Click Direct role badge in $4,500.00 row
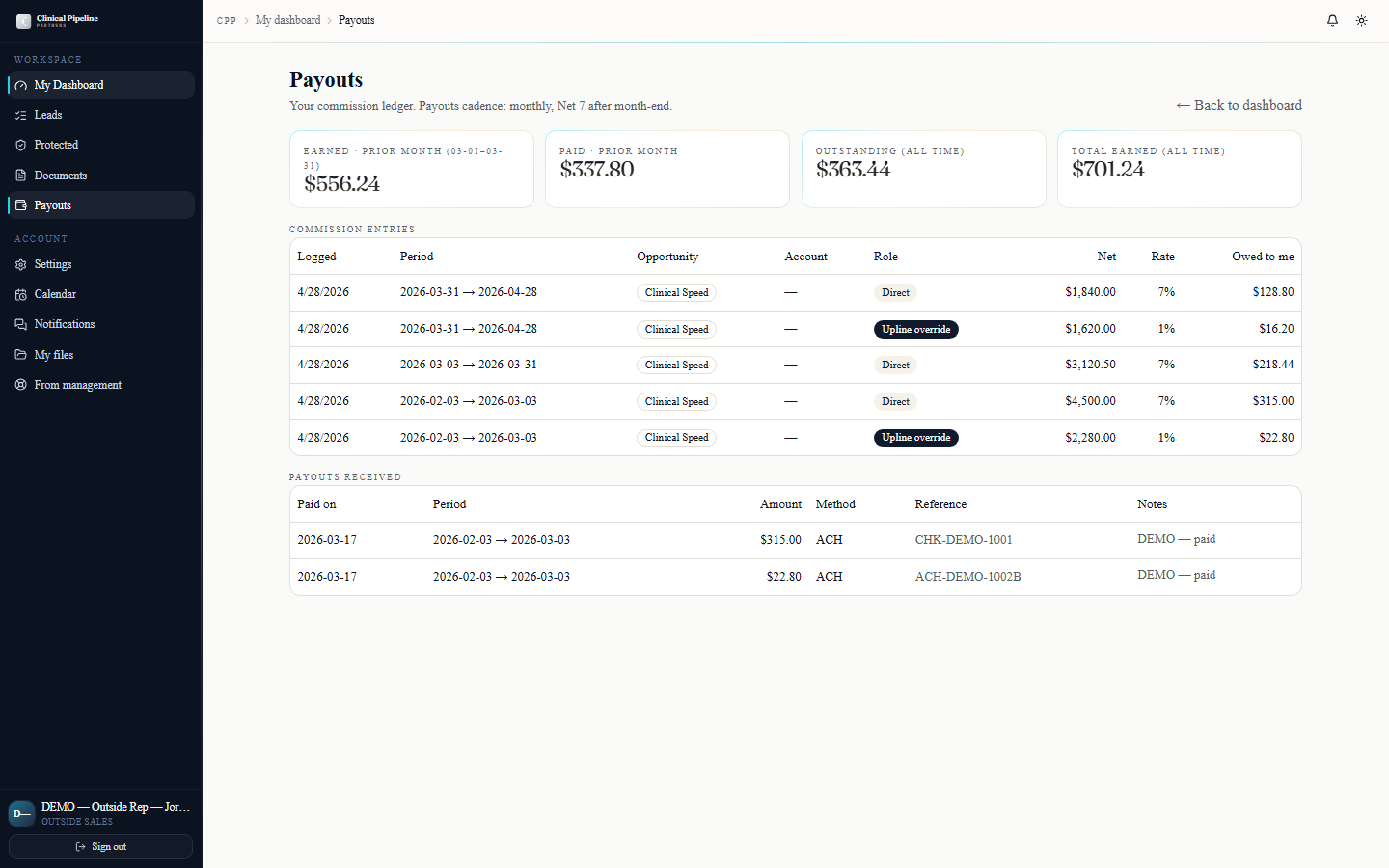The width and height of the screenshot is (1389, 868). click(895, 401)
